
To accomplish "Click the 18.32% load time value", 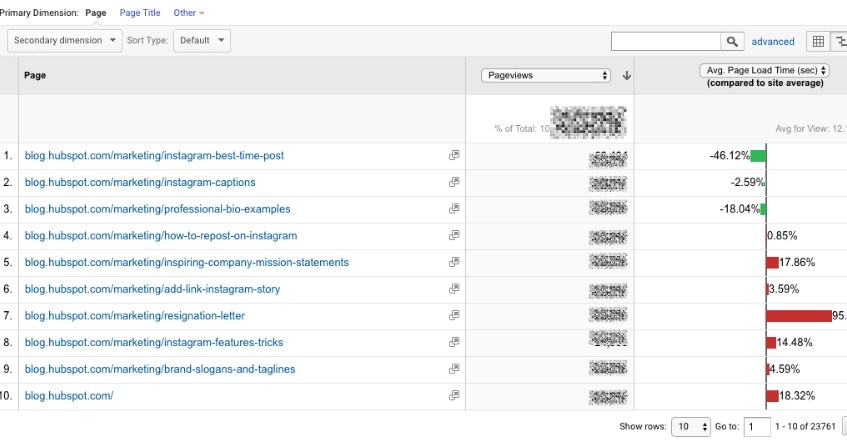I will [x=797, y=396].
